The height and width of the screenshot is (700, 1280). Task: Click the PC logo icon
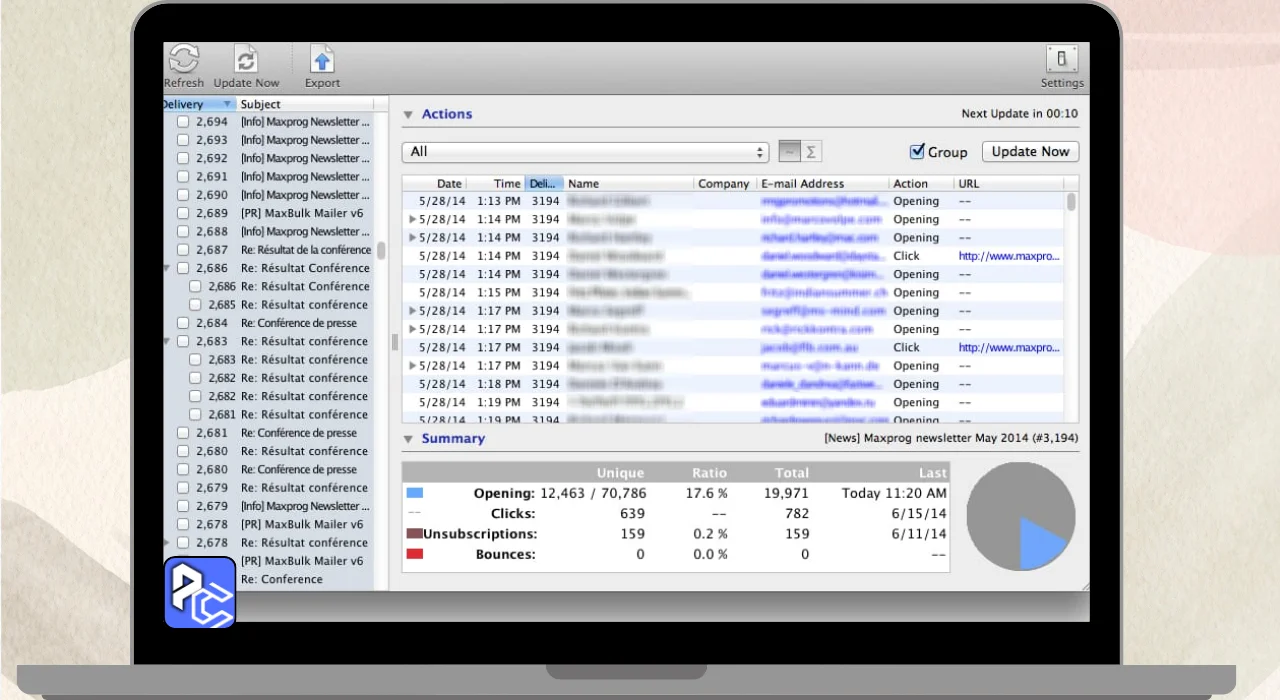[x=200, y=592]
